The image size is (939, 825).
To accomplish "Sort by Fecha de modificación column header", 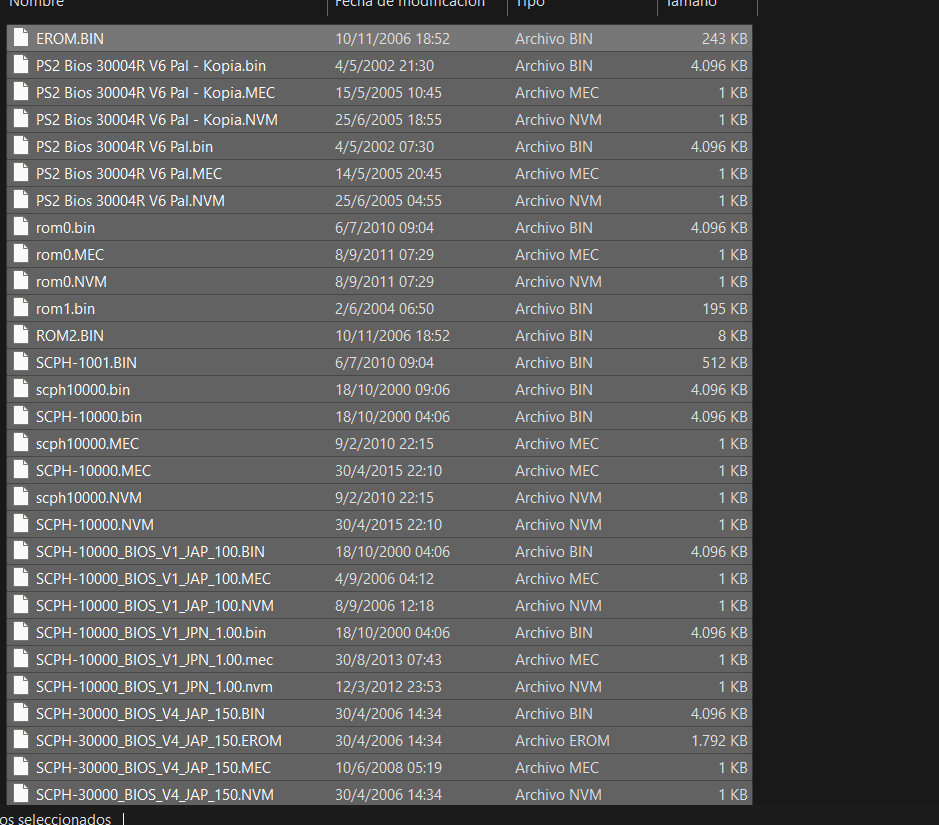I will click(x=410, y=4).
